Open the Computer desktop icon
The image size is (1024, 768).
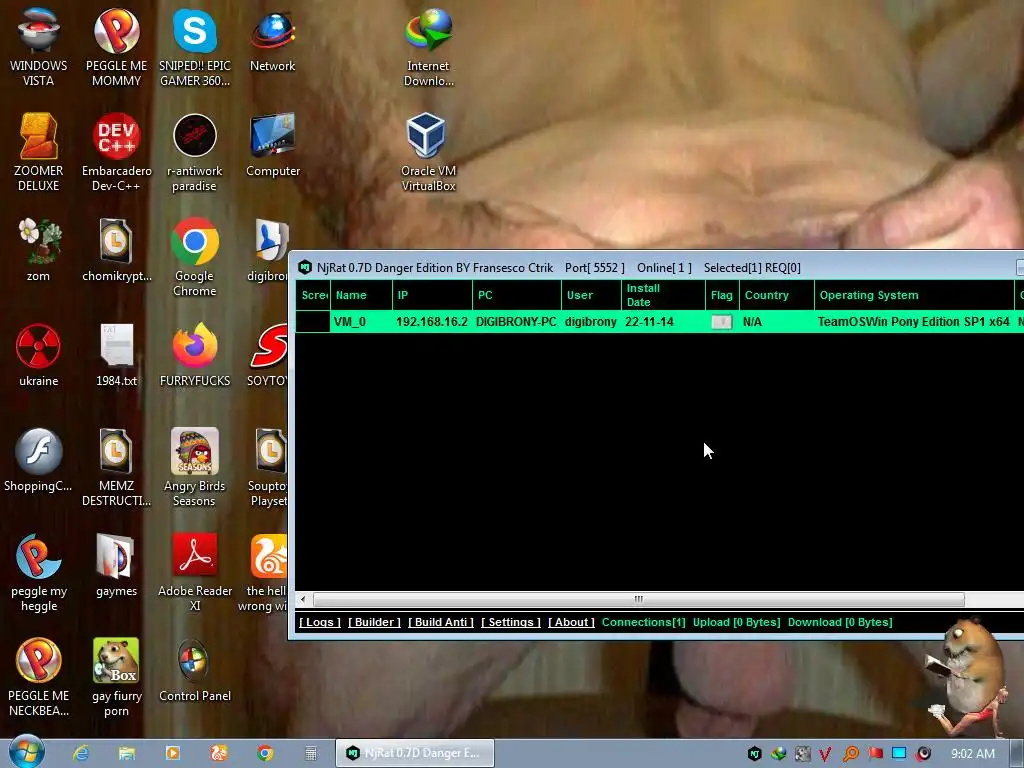[272, 145]
